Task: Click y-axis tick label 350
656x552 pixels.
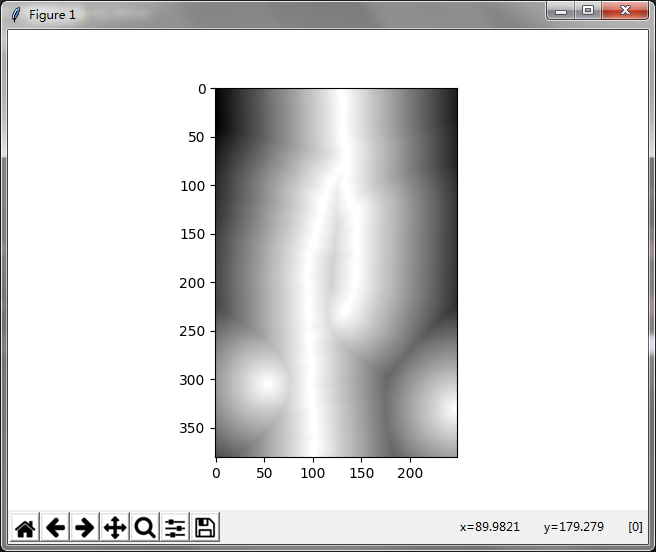Action: (192, 428)
